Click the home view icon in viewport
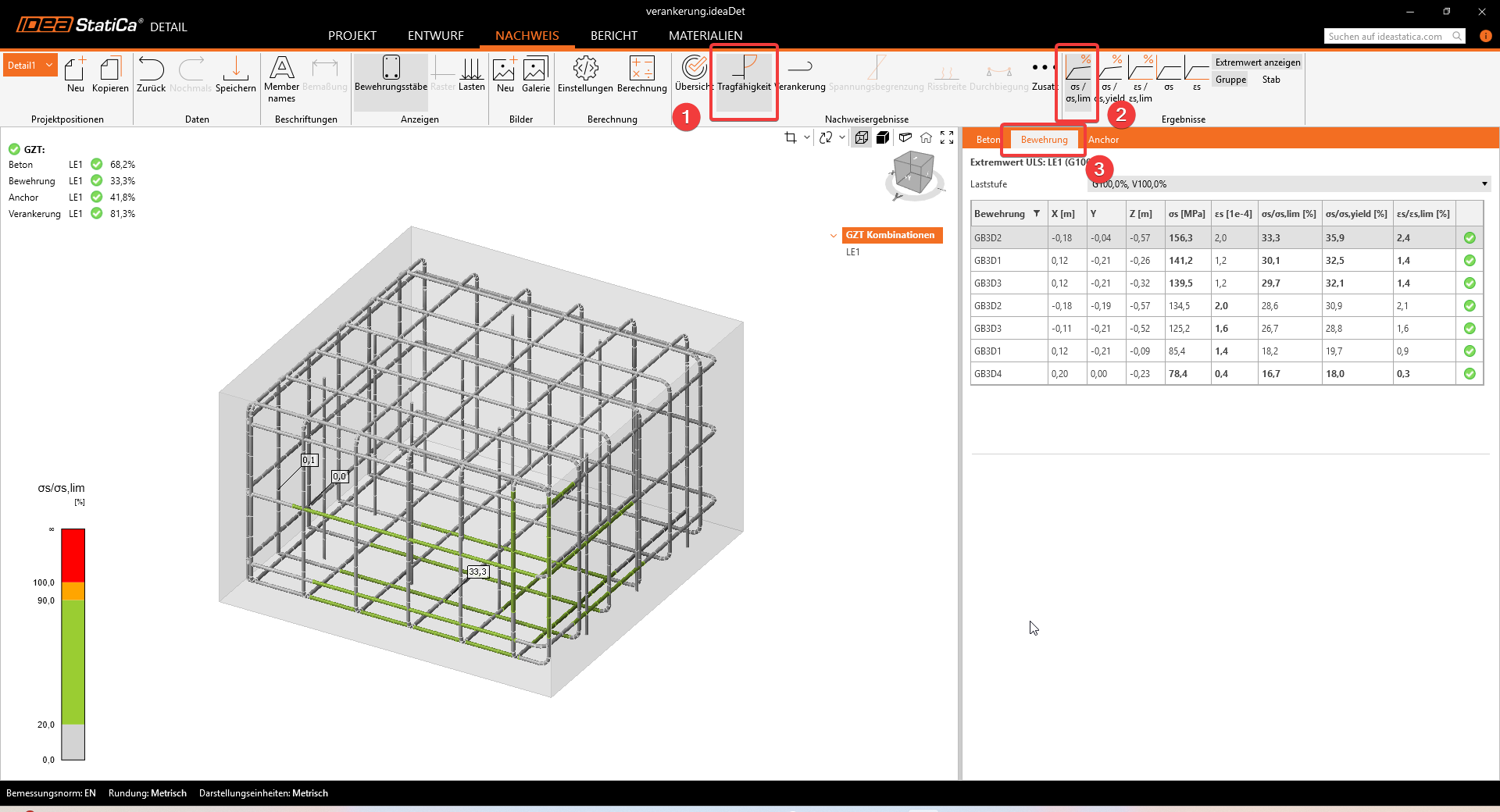The width and height of the screenshot is (1500, 812). 926,138
